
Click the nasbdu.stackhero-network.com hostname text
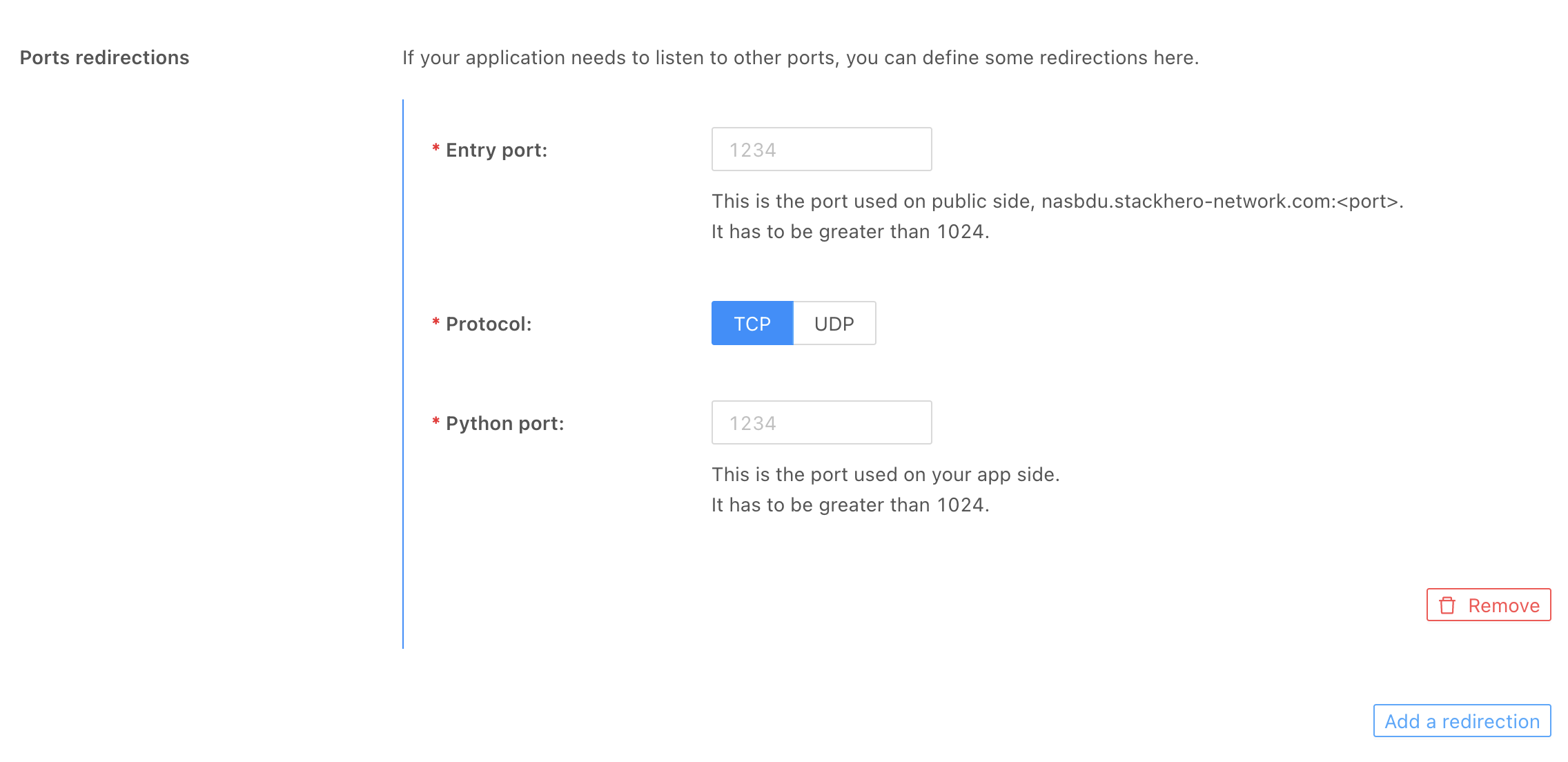click(x=1187, y=201)
